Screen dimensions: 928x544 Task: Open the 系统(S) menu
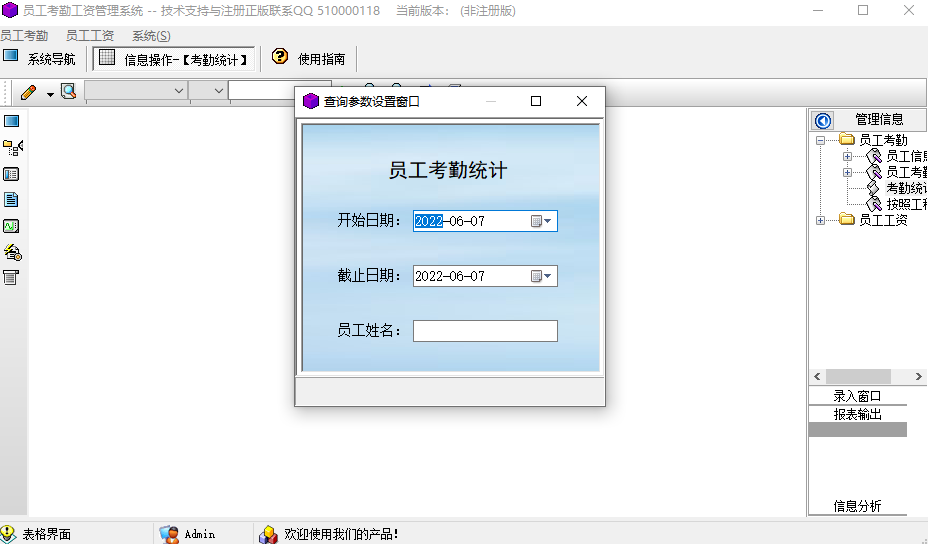click(151, 36)
